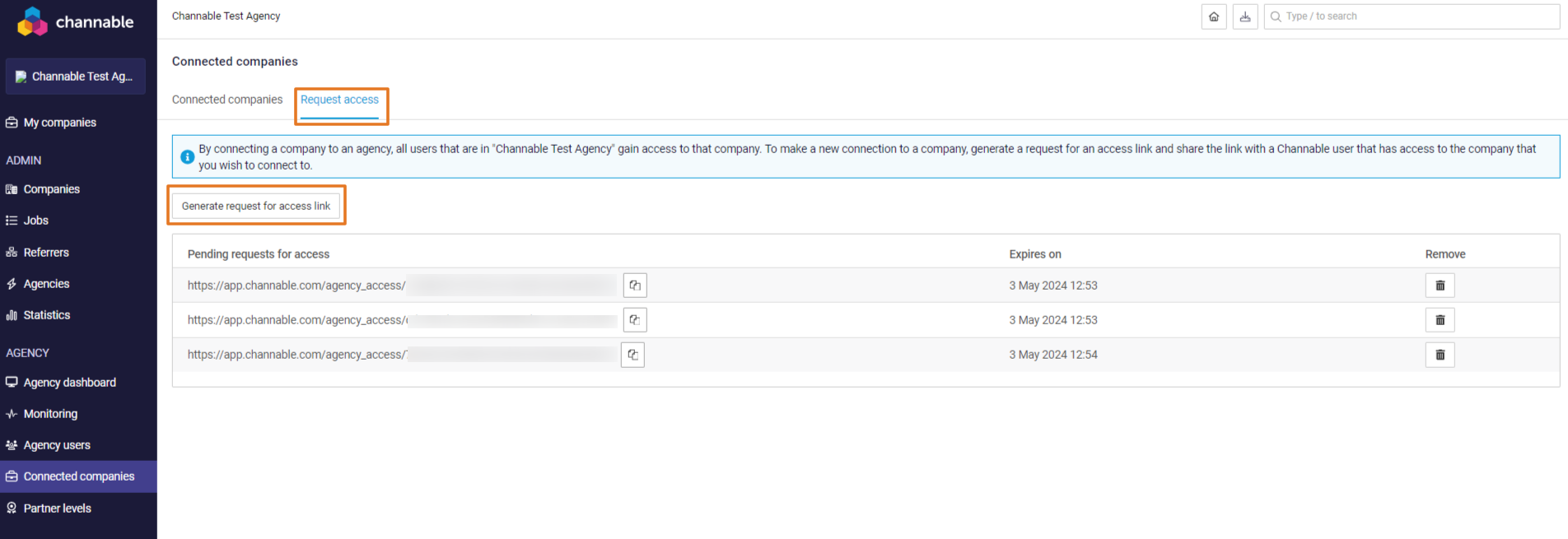Open Agency users in the sidebar
This screenshot has width=1568, height=539.
(x=57, y=445)
